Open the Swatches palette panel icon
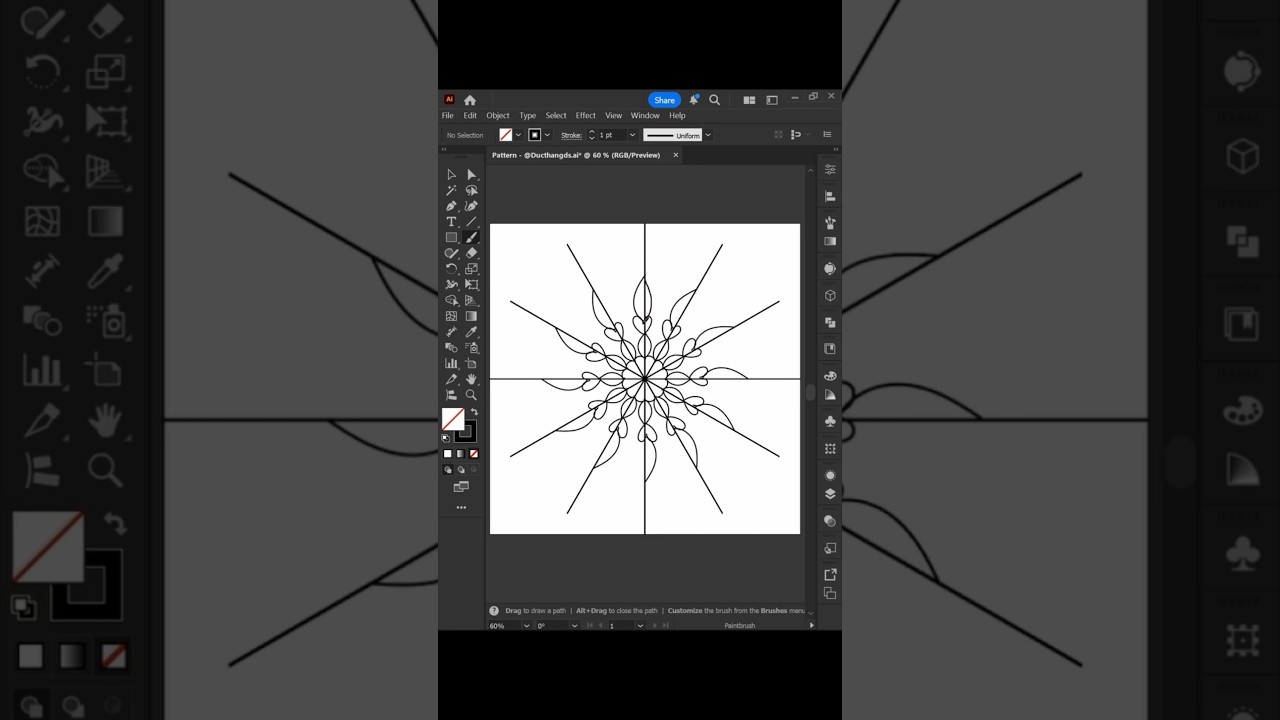This screenshot has height=720, width=1280. click(x=830, y=376)
